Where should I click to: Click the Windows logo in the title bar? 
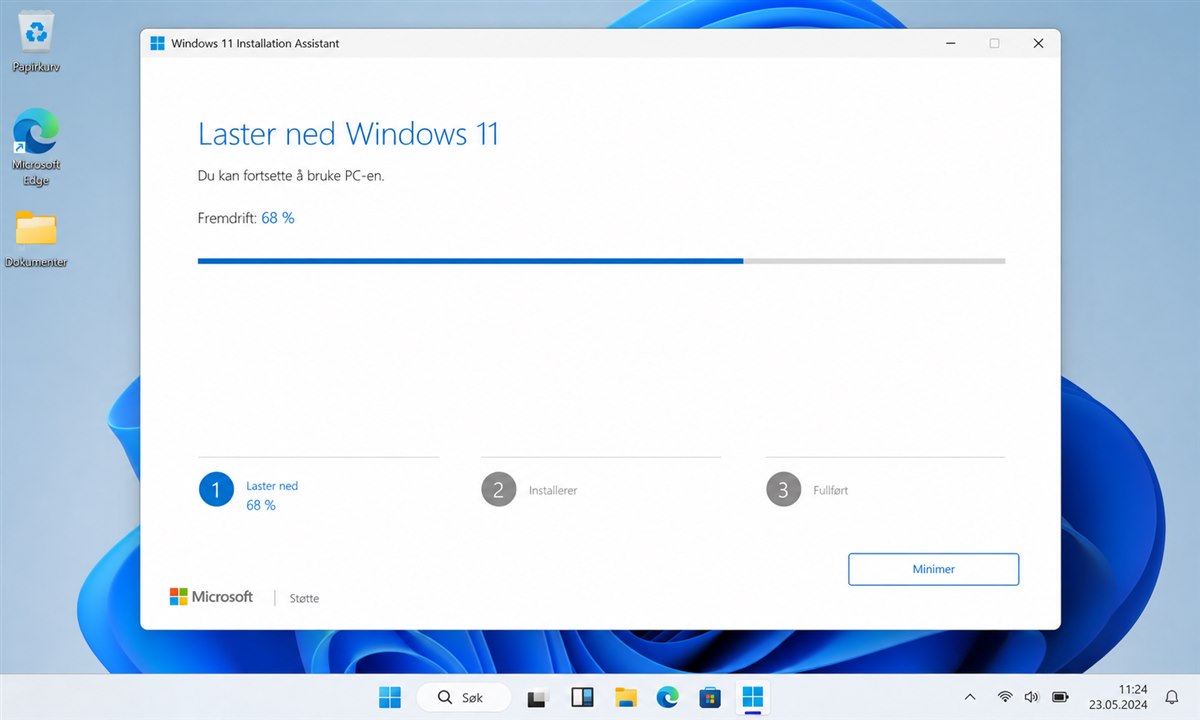click(157, 43)
